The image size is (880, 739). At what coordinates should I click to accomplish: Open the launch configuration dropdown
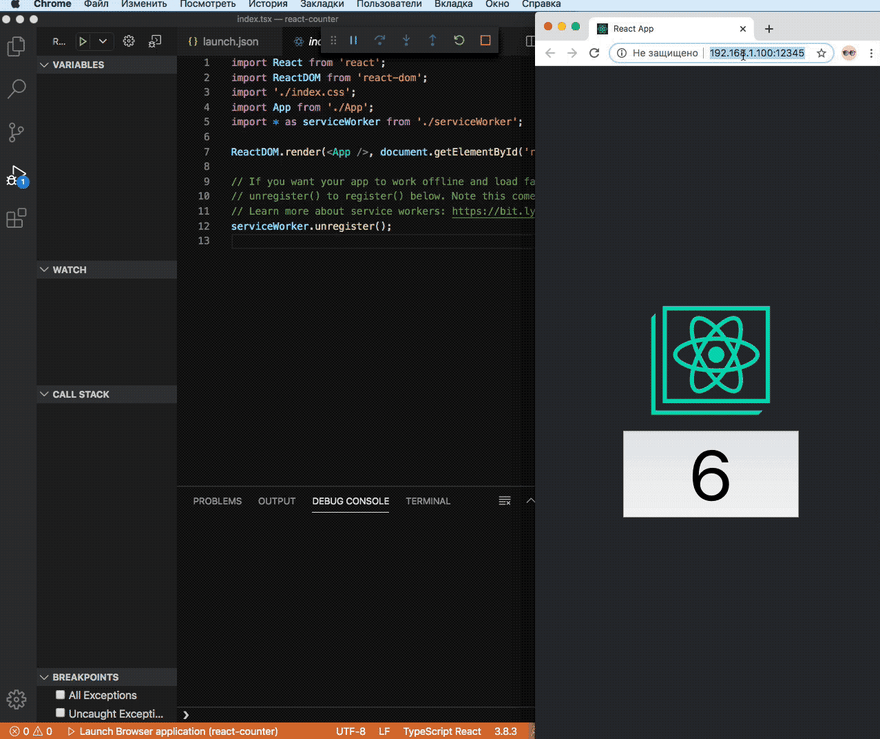pos(103,41)
